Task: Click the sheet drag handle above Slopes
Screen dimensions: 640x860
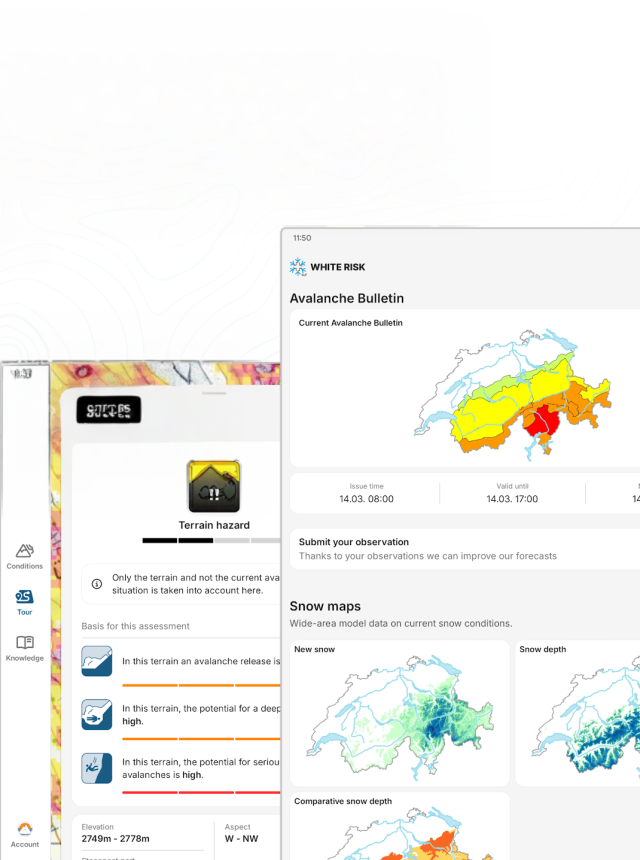Action: pos(214,393)
